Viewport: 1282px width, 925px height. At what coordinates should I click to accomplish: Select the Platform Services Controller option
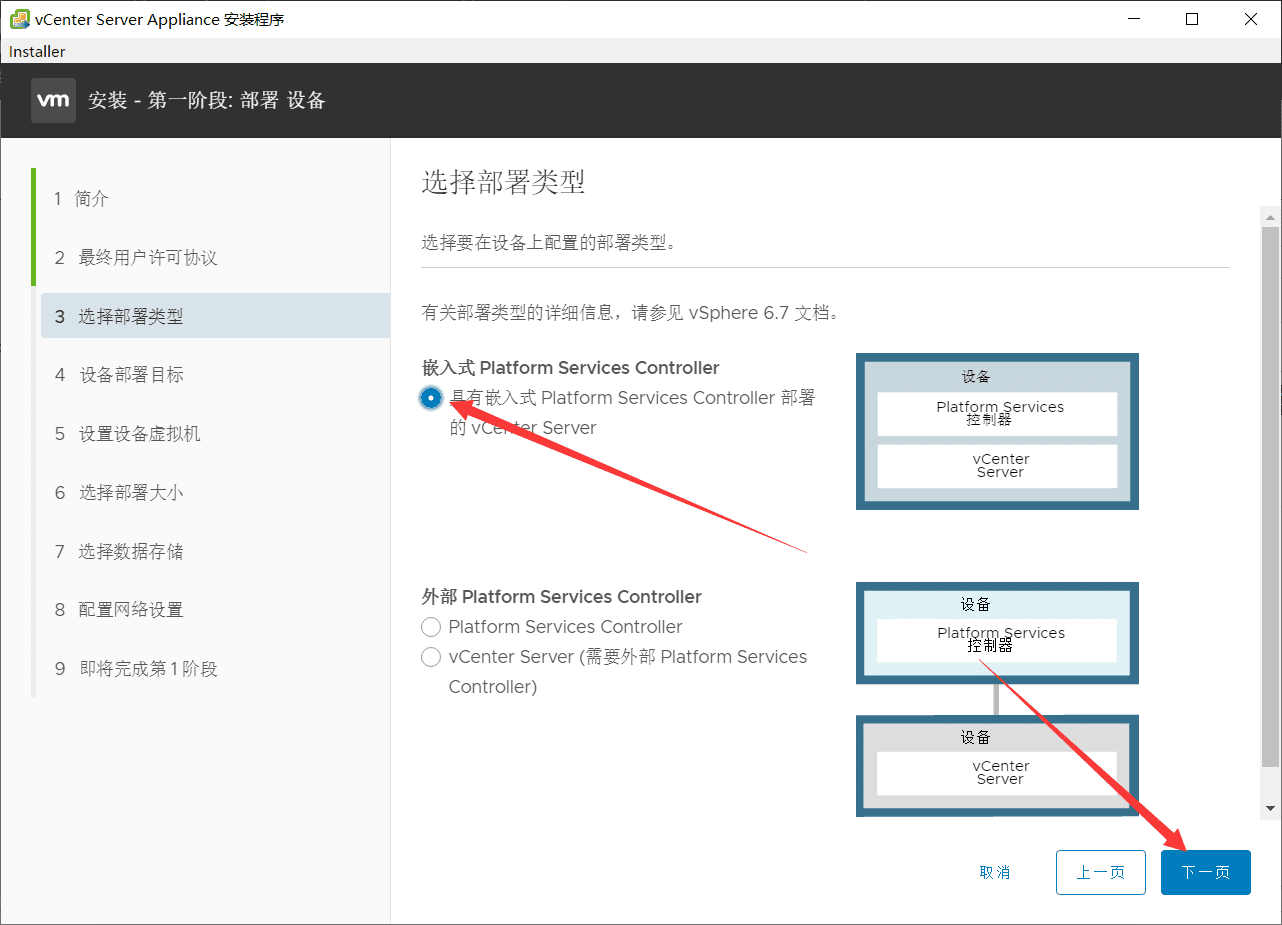[x=430, y=627]
